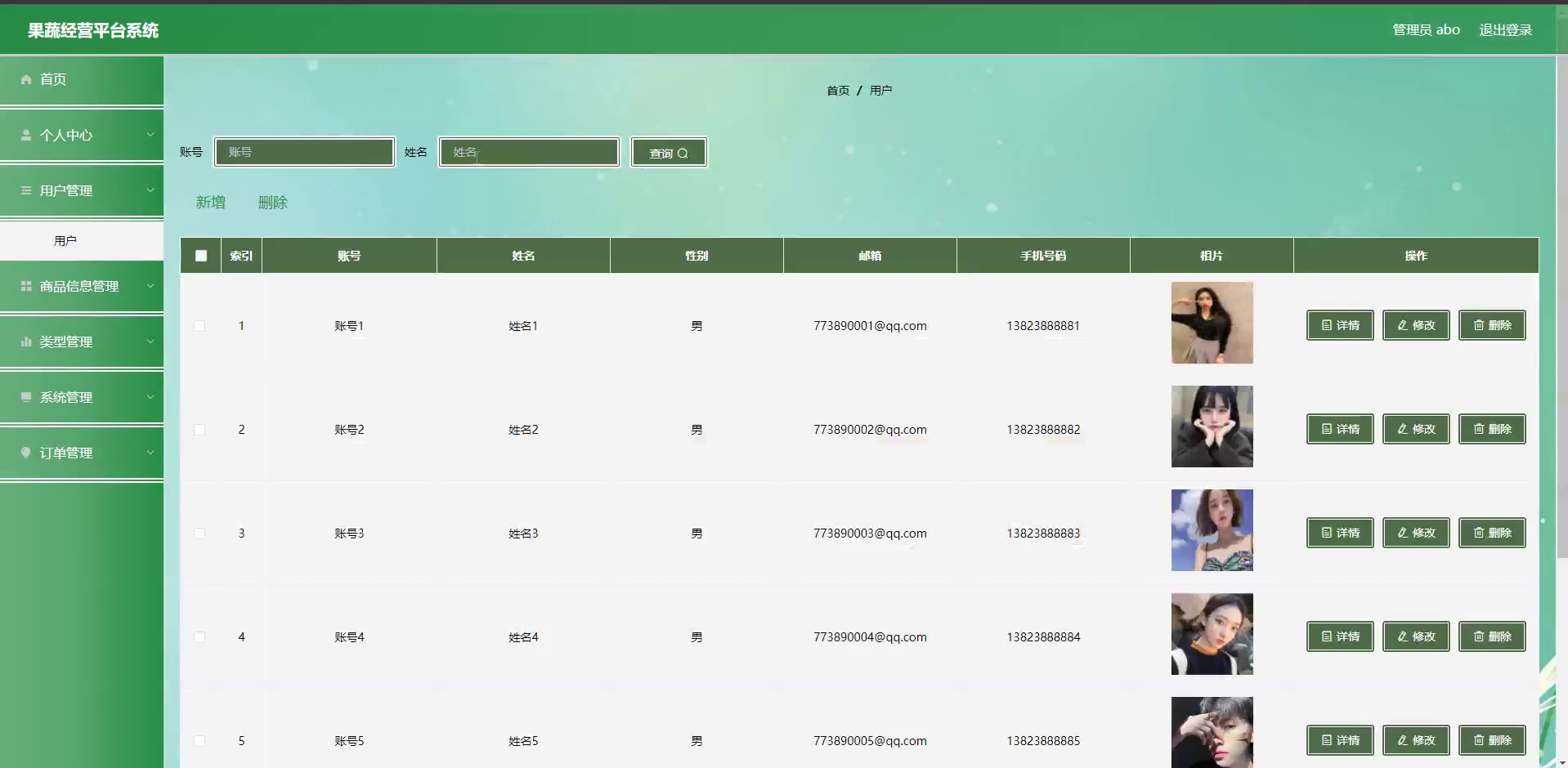1568x768 pixels.
Task: Toggle the select-all checkbox in table header
Action: [201, 256]
